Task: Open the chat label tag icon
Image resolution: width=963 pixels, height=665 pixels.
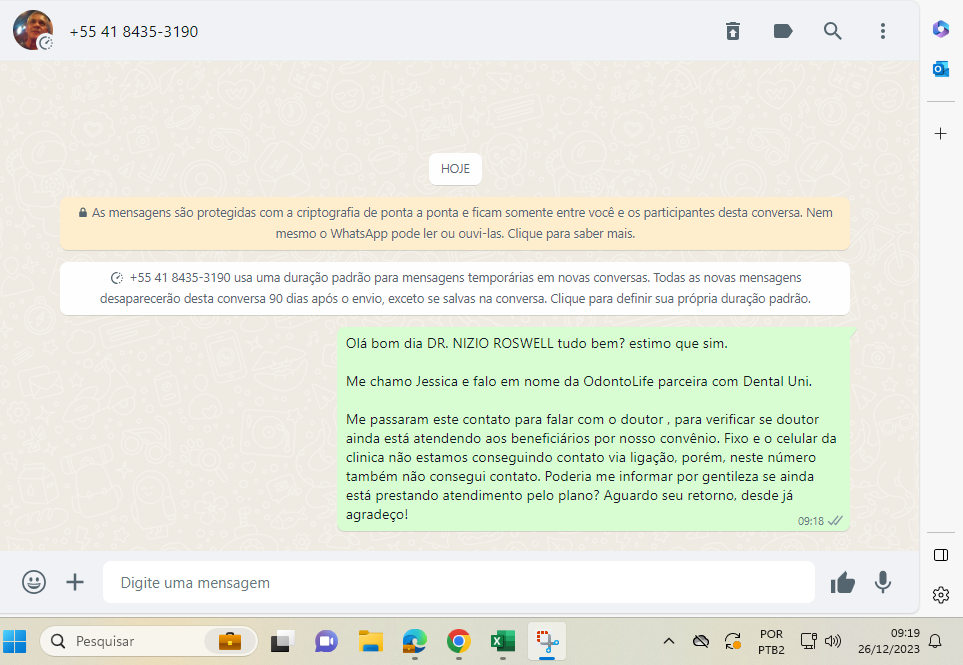Action: pyautogui.click(x=783, y=31)
